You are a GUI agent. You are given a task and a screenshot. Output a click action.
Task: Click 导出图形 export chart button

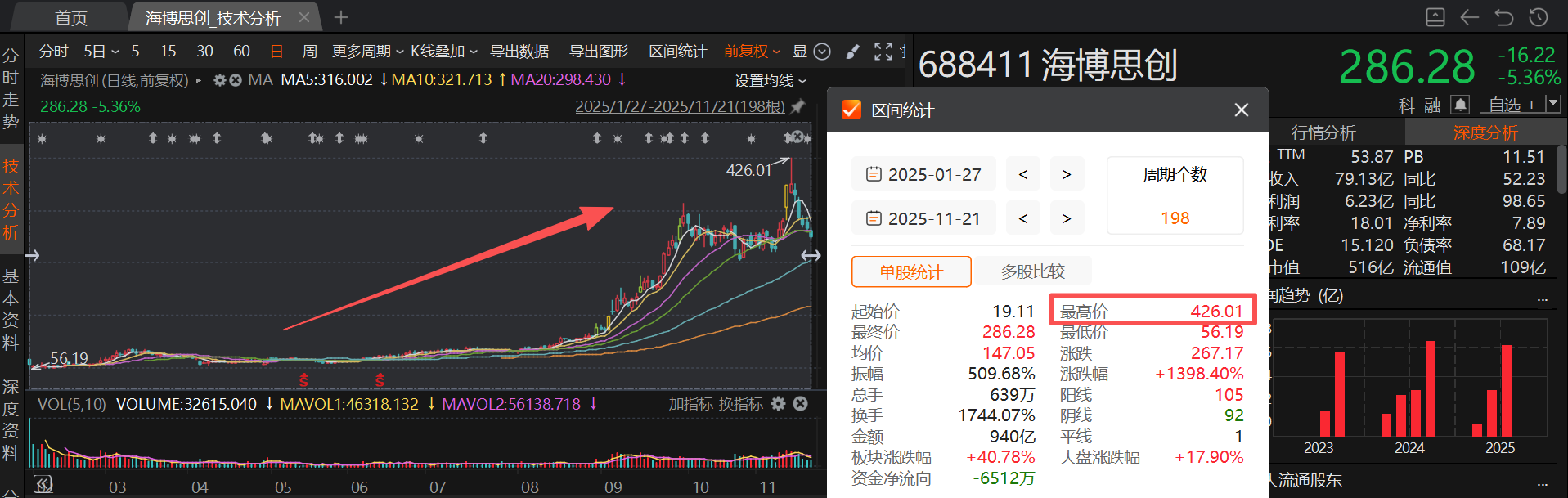tap(598, 52)
